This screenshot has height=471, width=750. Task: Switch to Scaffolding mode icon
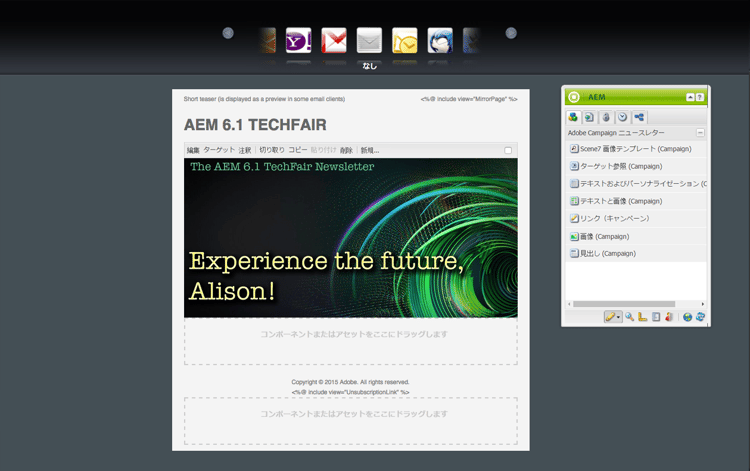coord(656,317)
